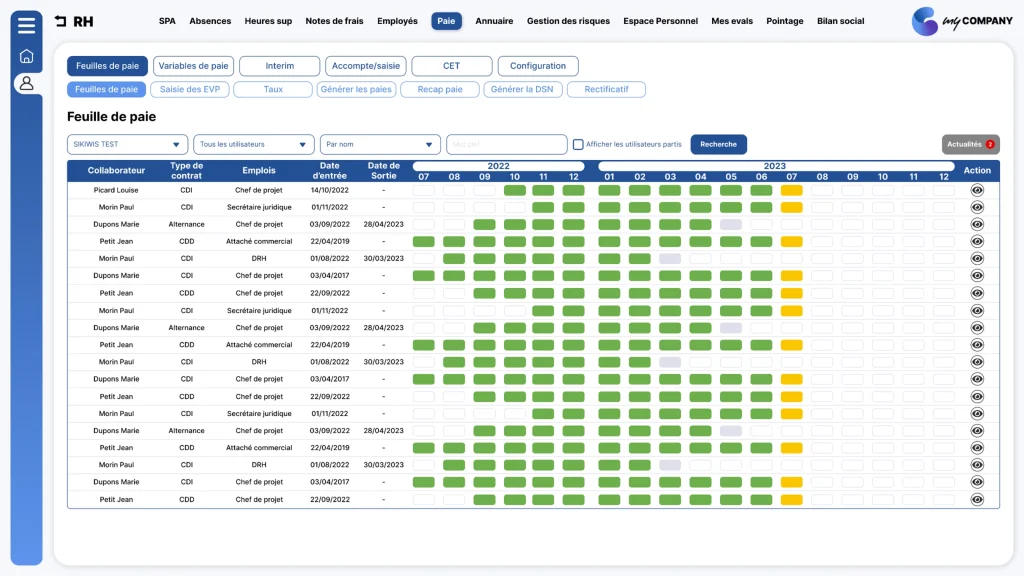Click the Recherche button
This screenshot has height=576, width=1024.
(x=718, y=144)
